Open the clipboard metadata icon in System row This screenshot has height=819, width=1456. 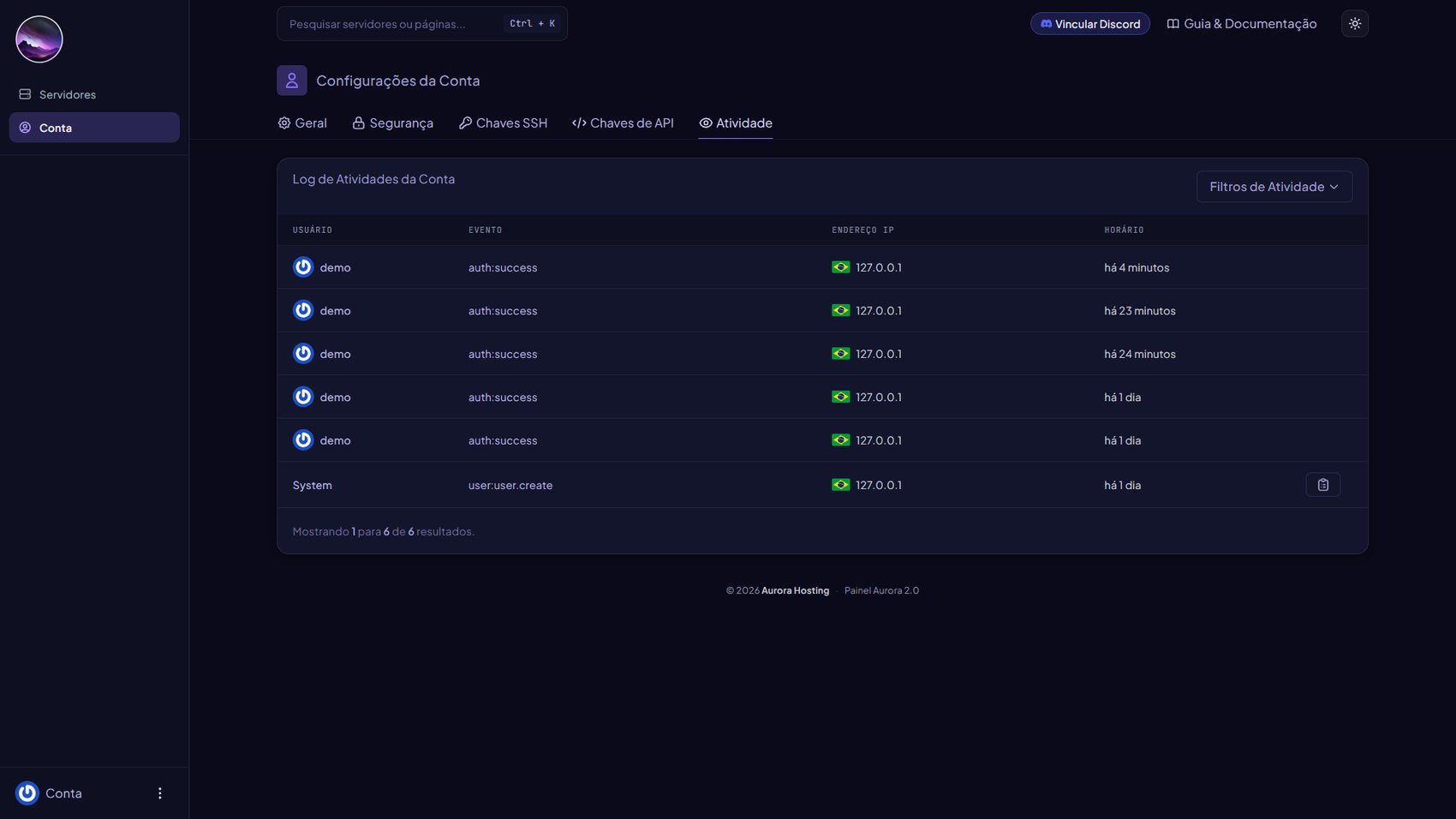pos(1323,485)
